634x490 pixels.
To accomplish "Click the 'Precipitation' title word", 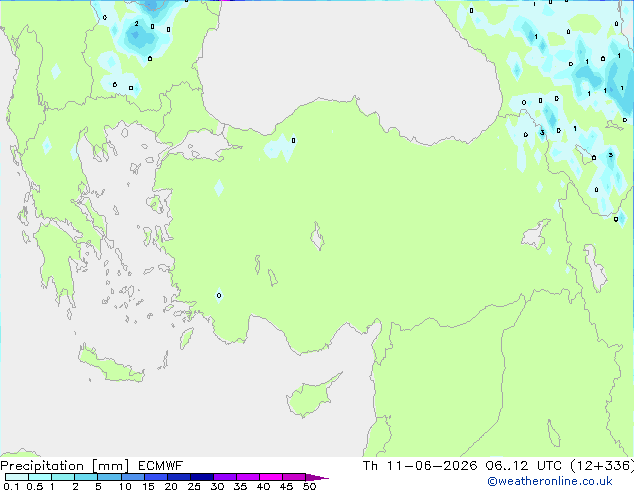I will click(x=42, y=466).
